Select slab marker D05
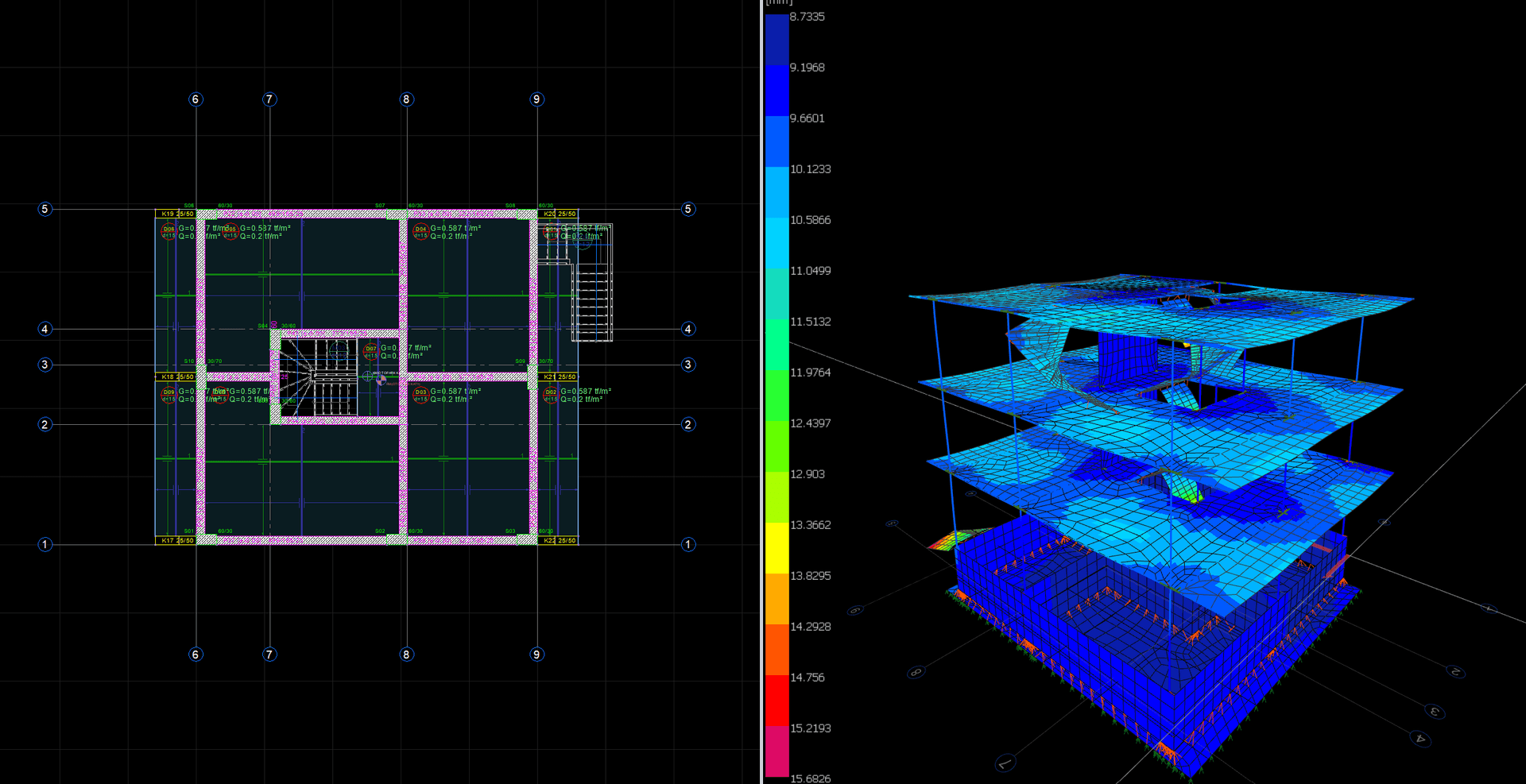Image resolution: width=1526 pixels, height=784 pixels. point(230,232)
